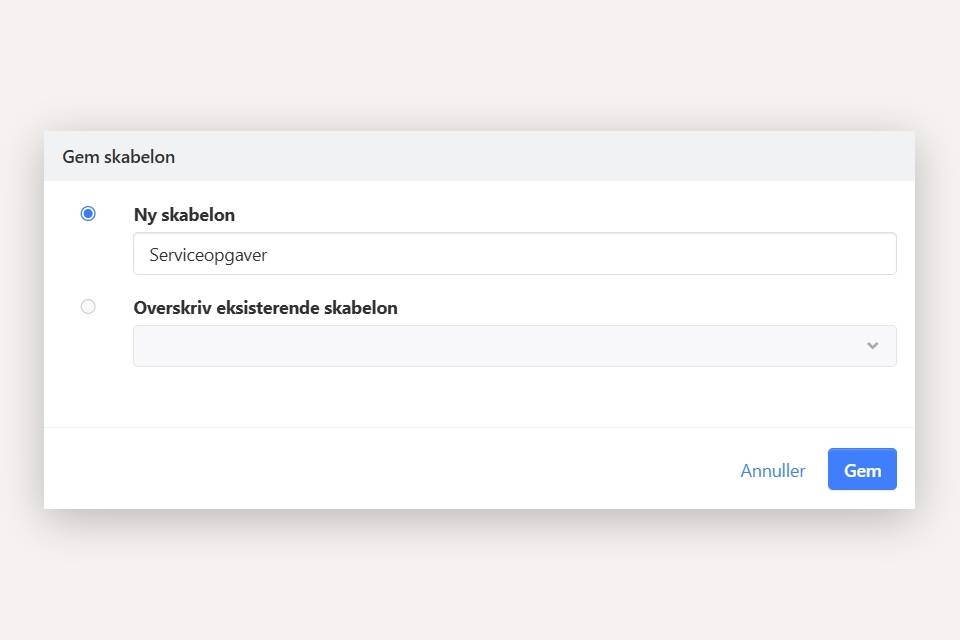This screenshot has width=960, height=640.
Task: Click the Ny skabelon label text
Action: pos(184,215)
